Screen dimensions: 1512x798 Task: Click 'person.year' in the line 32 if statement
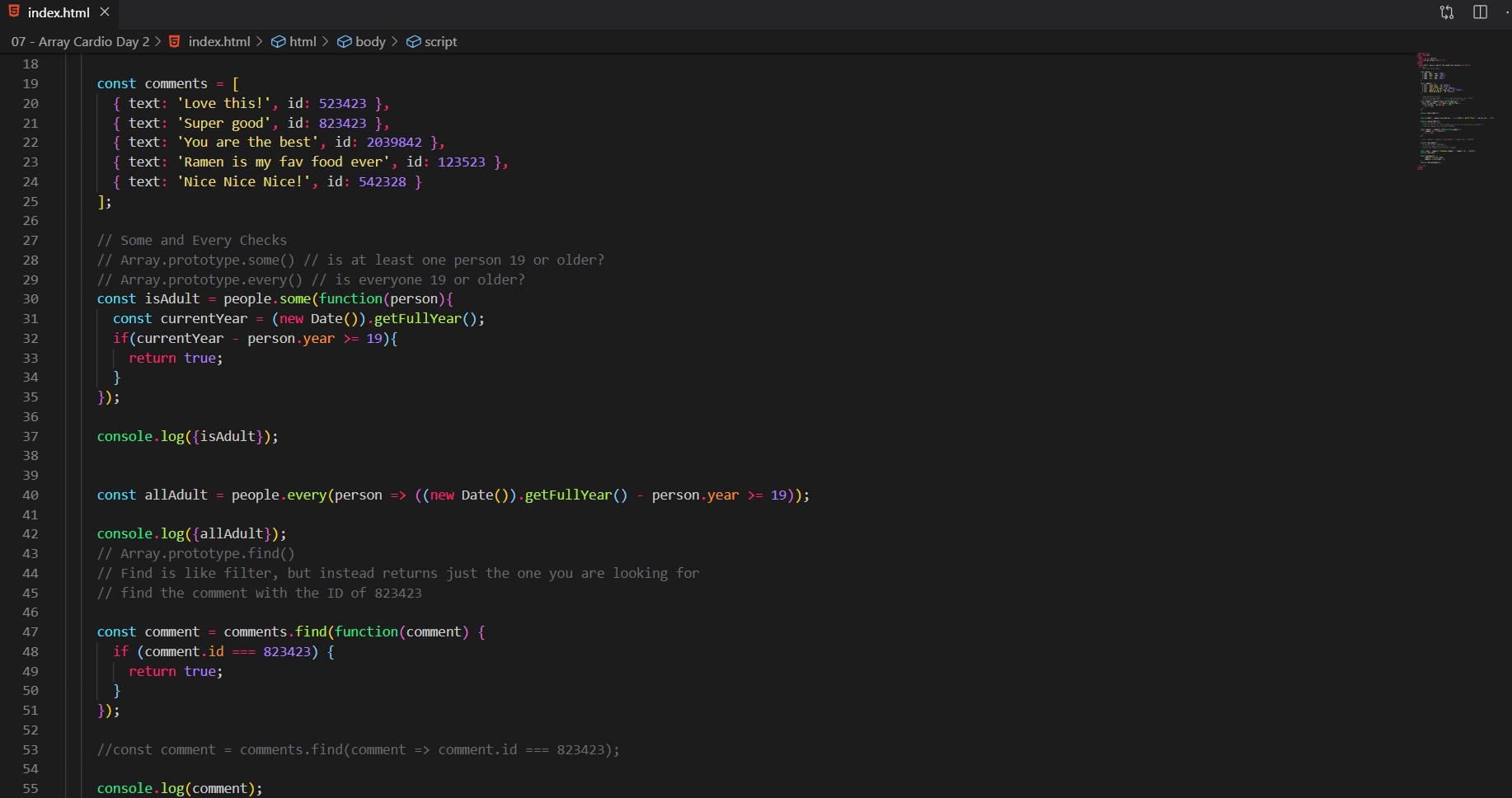pyautogui.click(x=291, y=338)
